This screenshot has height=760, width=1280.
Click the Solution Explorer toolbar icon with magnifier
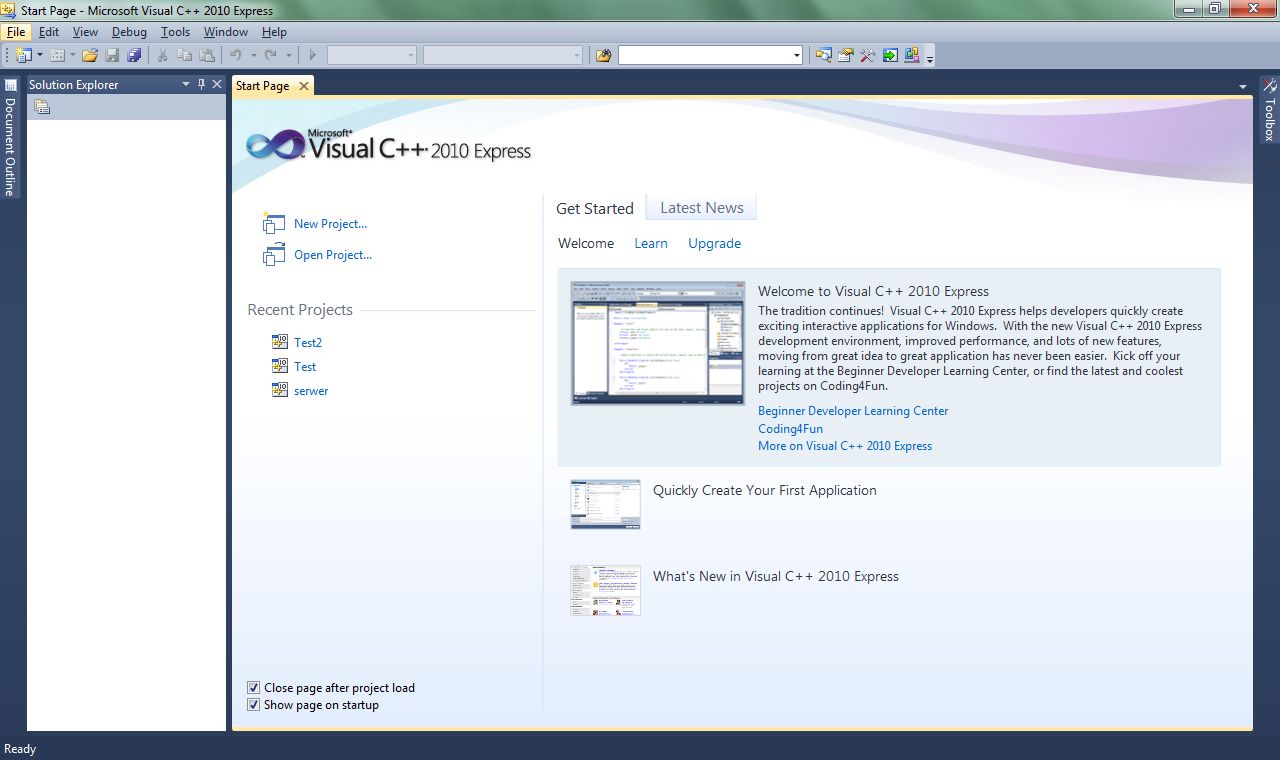pos(823,55)
